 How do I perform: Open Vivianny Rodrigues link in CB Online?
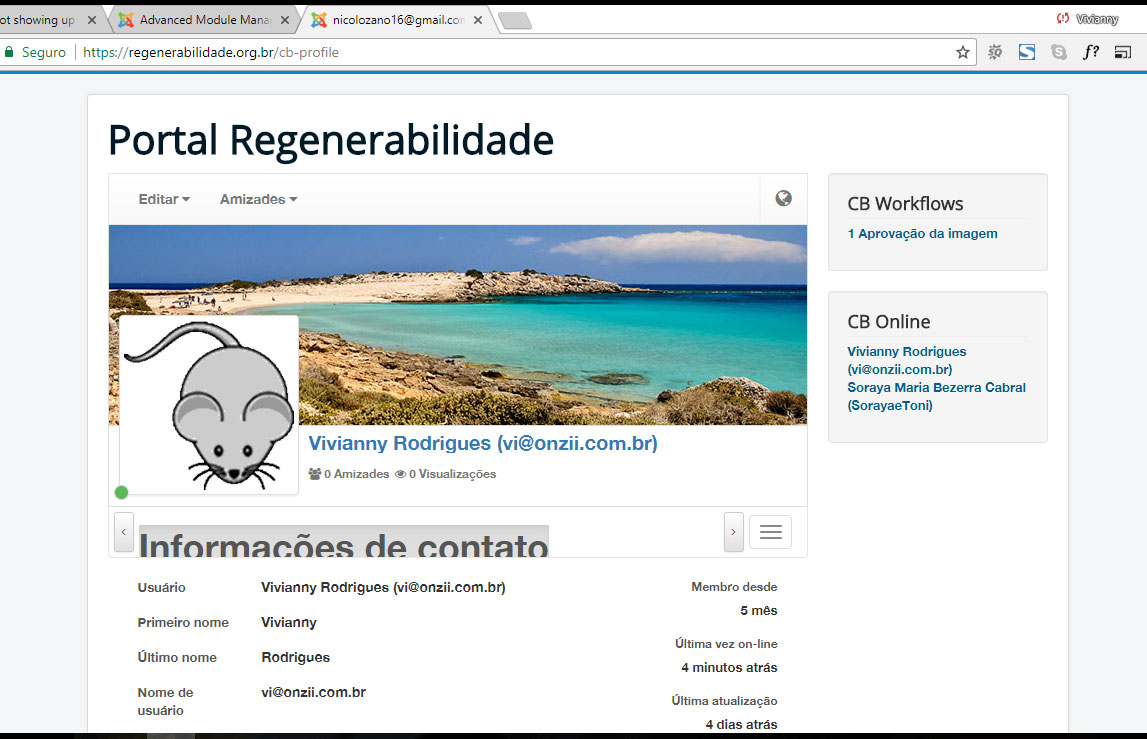pyautogui.click(x=906, y=360)
